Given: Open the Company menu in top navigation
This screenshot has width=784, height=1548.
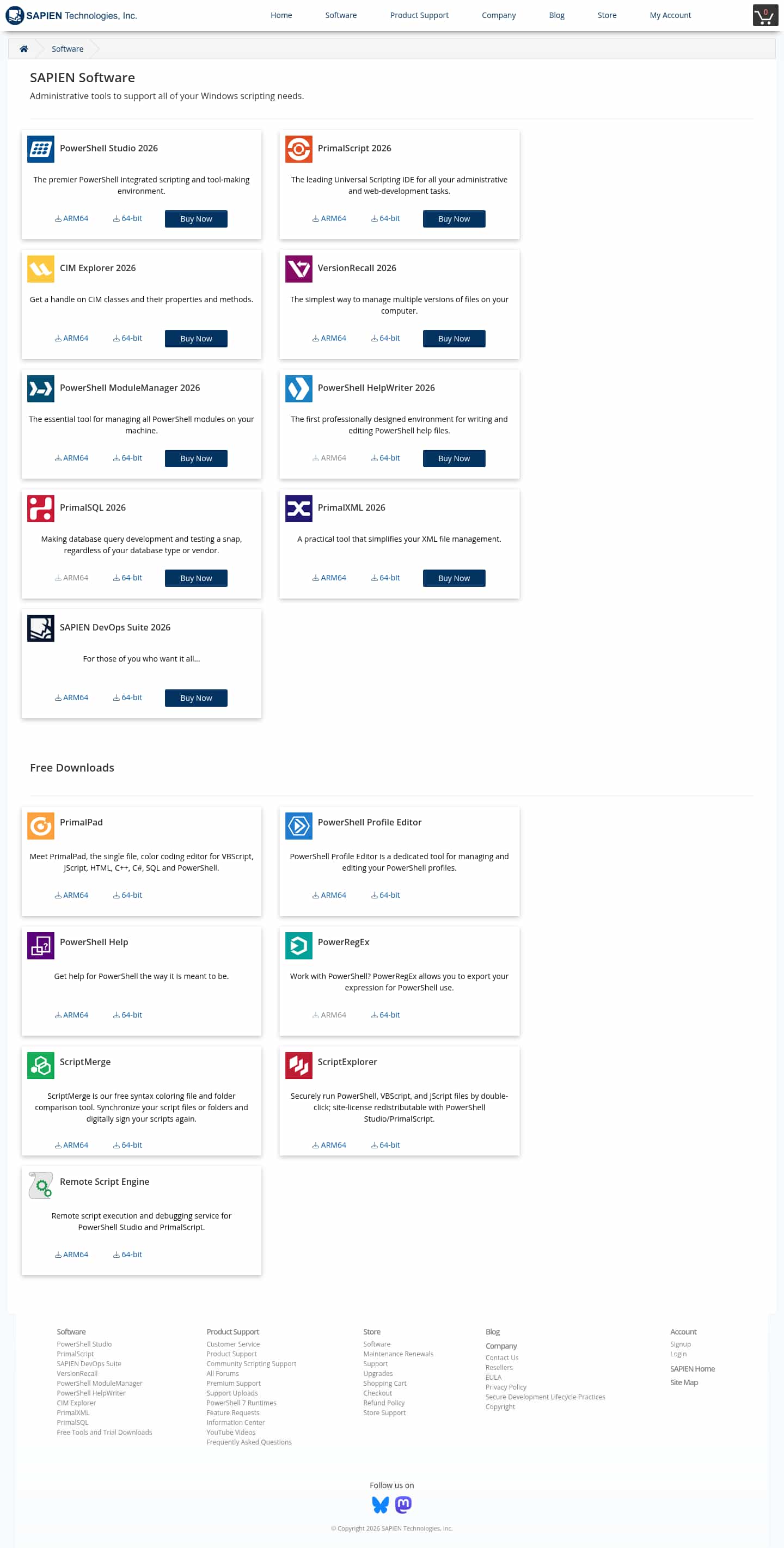Looking at the screenshot, I should (499, 15).
